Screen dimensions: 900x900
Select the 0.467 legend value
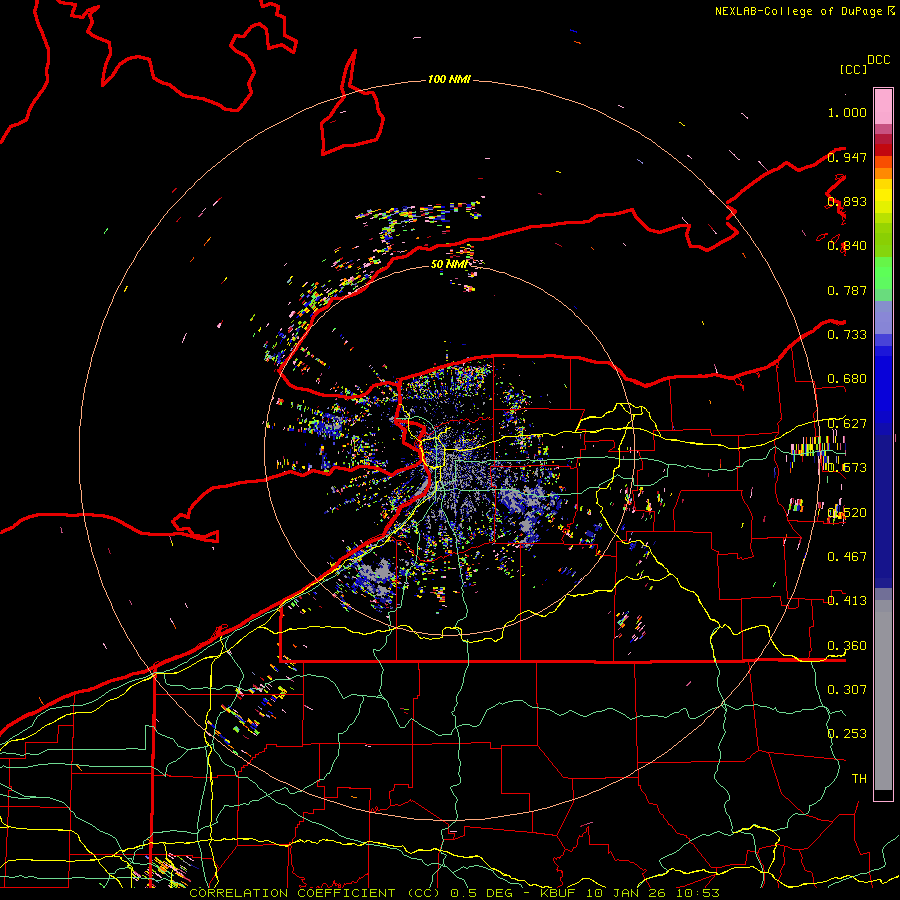point(847,557)
